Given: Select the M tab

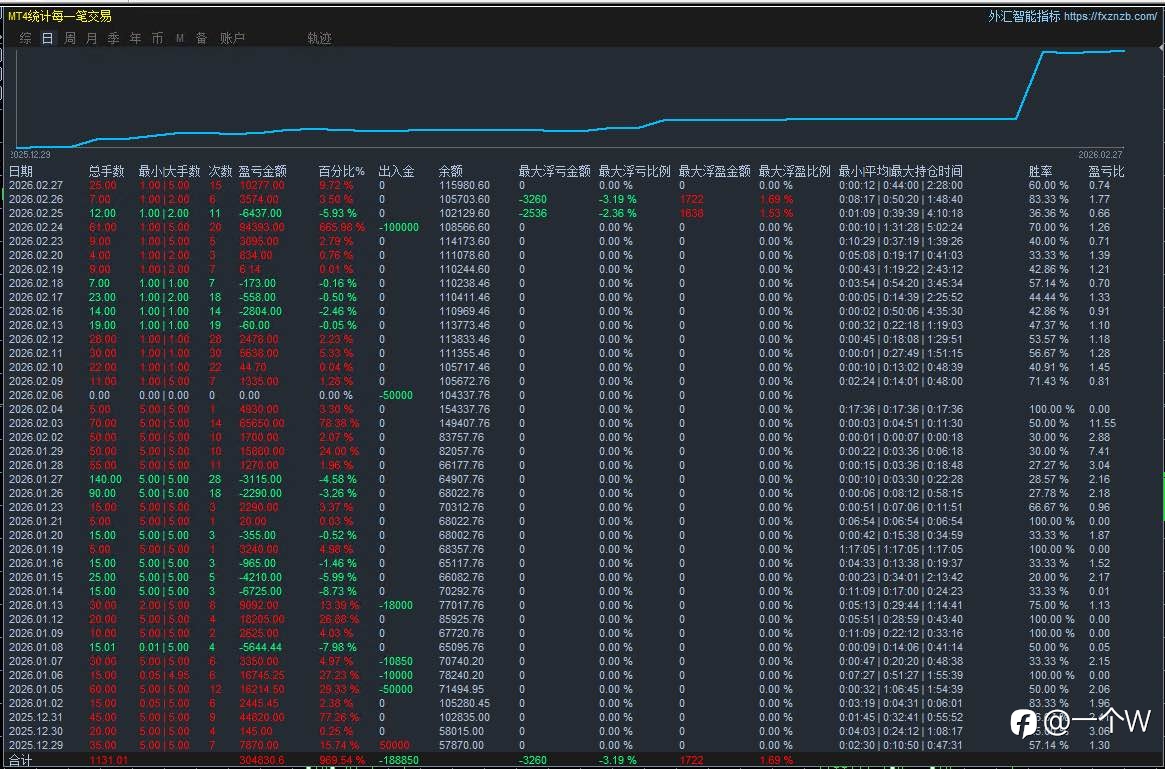Looking at the screenshot, I should click(180, 38).
